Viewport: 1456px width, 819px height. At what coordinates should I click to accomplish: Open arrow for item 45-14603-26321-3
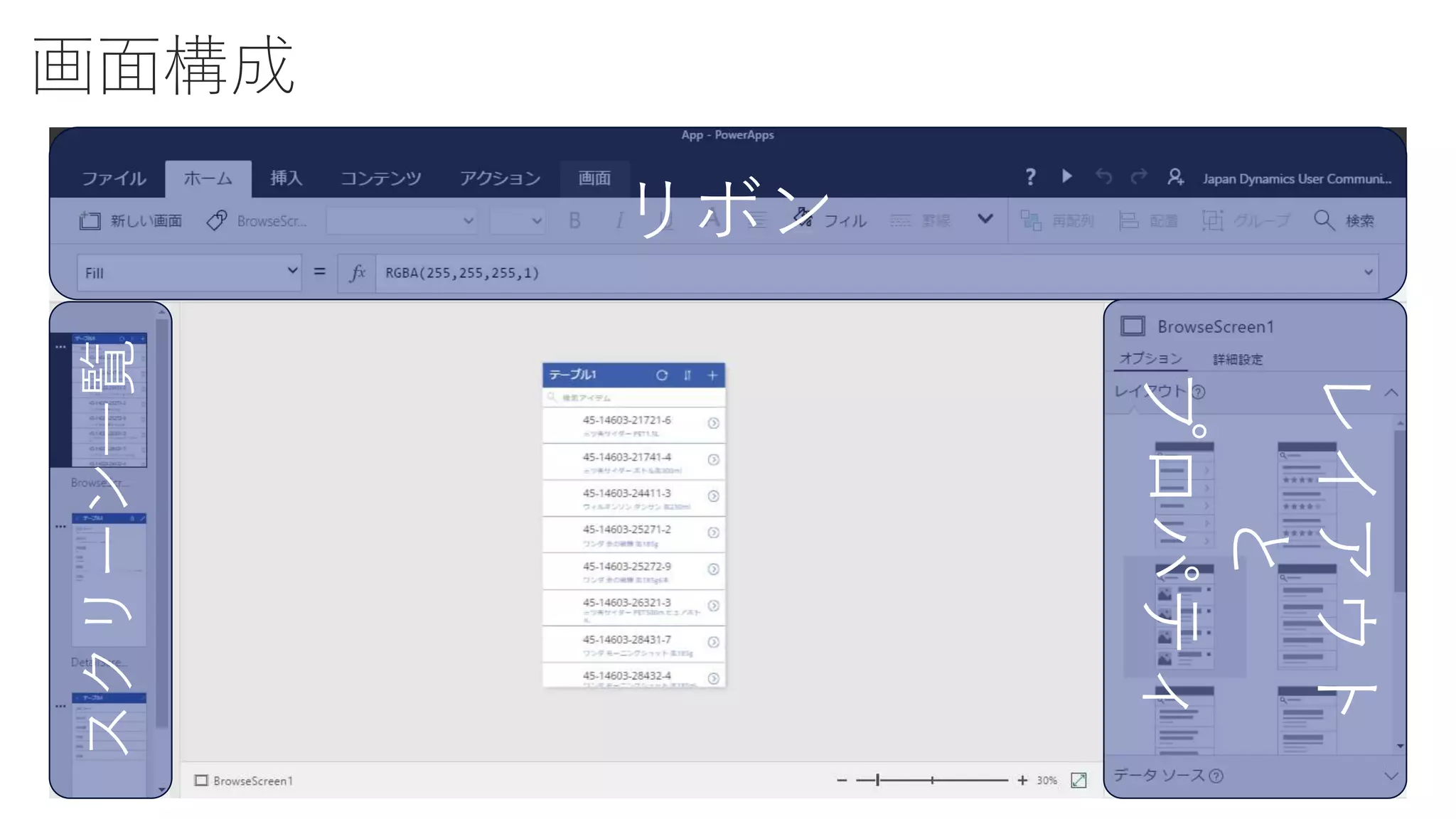tap(713, 605)
